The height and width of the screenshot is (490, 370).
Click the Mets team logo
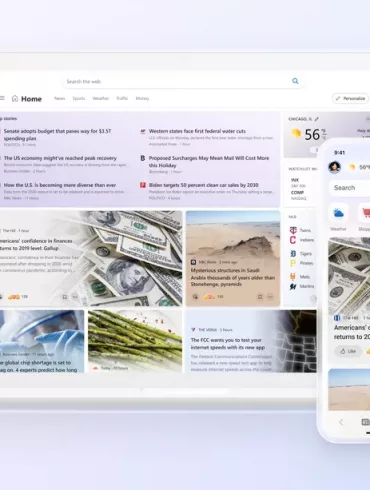pyautogui.click(x=293, y=277)
